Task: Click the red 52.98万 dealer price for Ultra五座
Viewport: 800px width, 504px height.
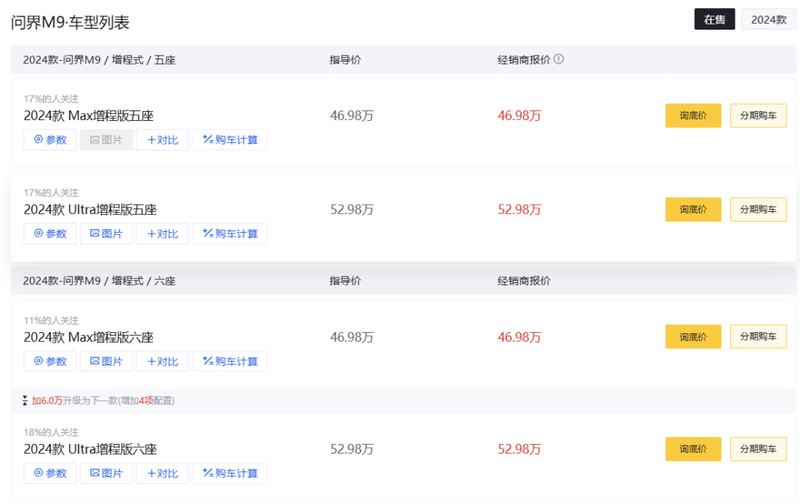Action: click(519, 210)
